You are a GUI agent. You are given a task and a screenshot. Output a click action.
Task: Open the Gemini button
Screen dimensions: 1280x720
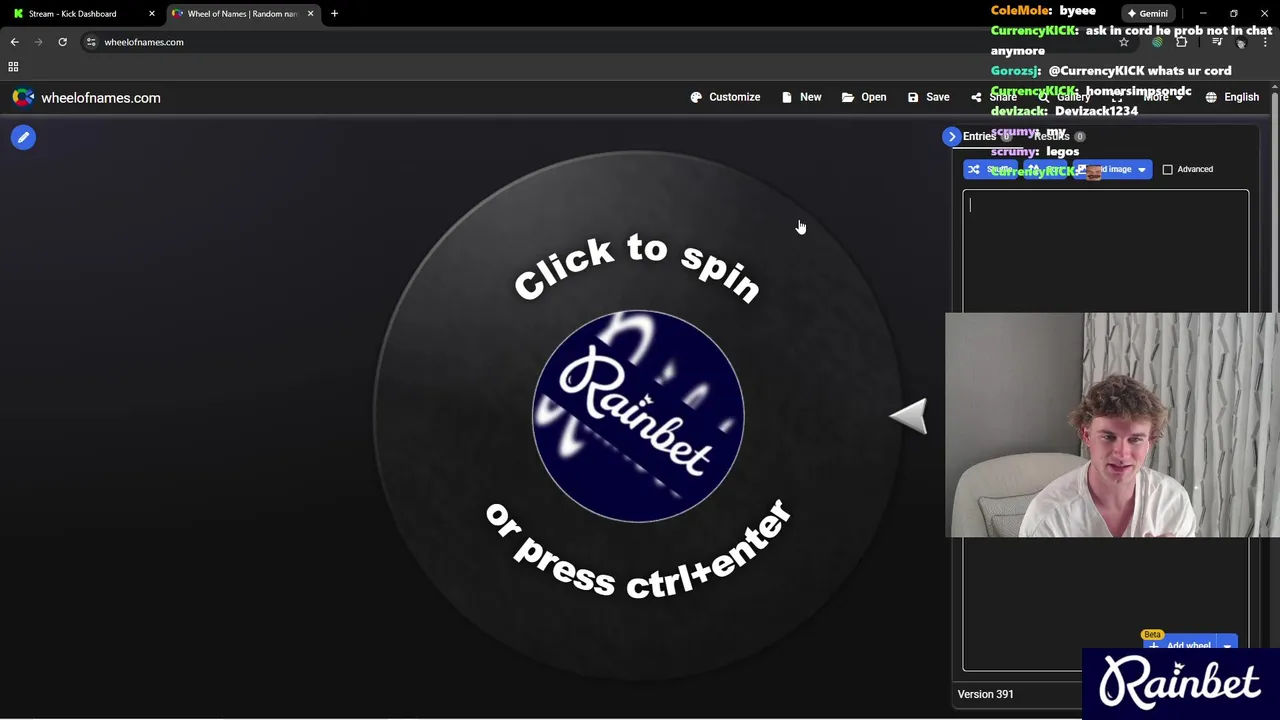tap(1146, 13)
